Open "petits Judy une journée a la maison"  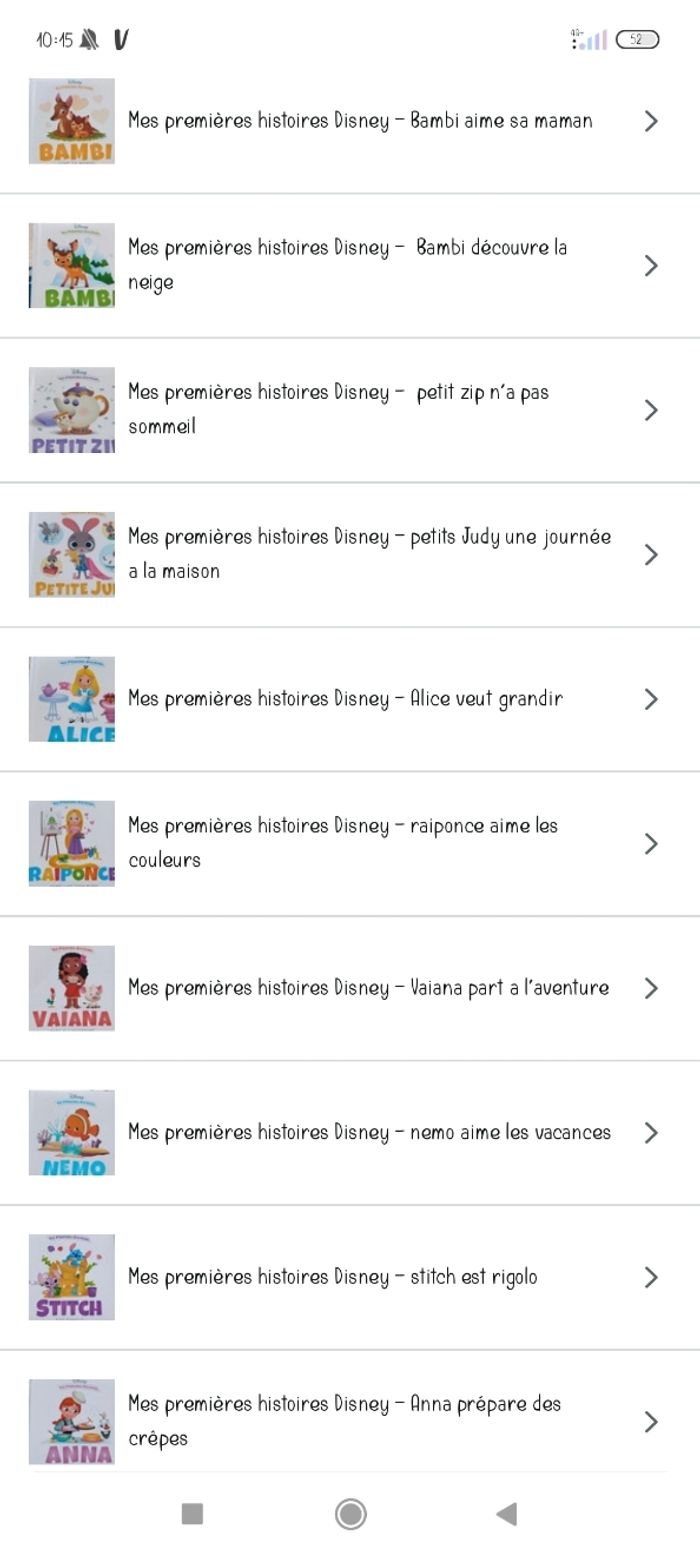369,553
